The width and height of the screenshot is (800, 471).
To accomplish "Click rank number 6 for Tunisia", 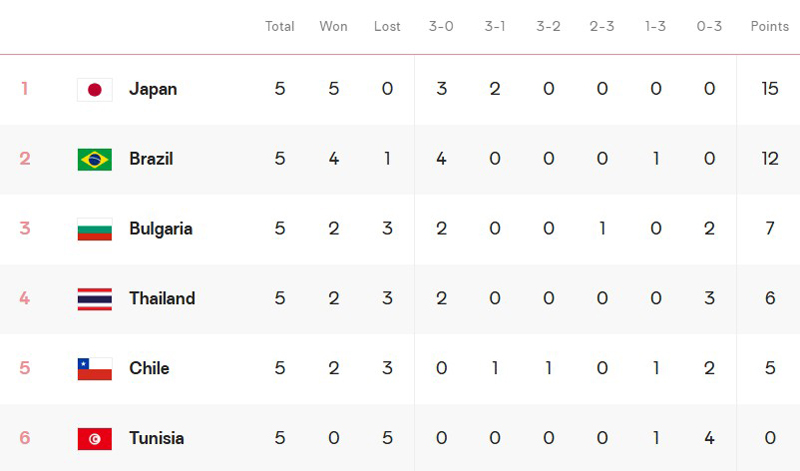I will 25,439.
